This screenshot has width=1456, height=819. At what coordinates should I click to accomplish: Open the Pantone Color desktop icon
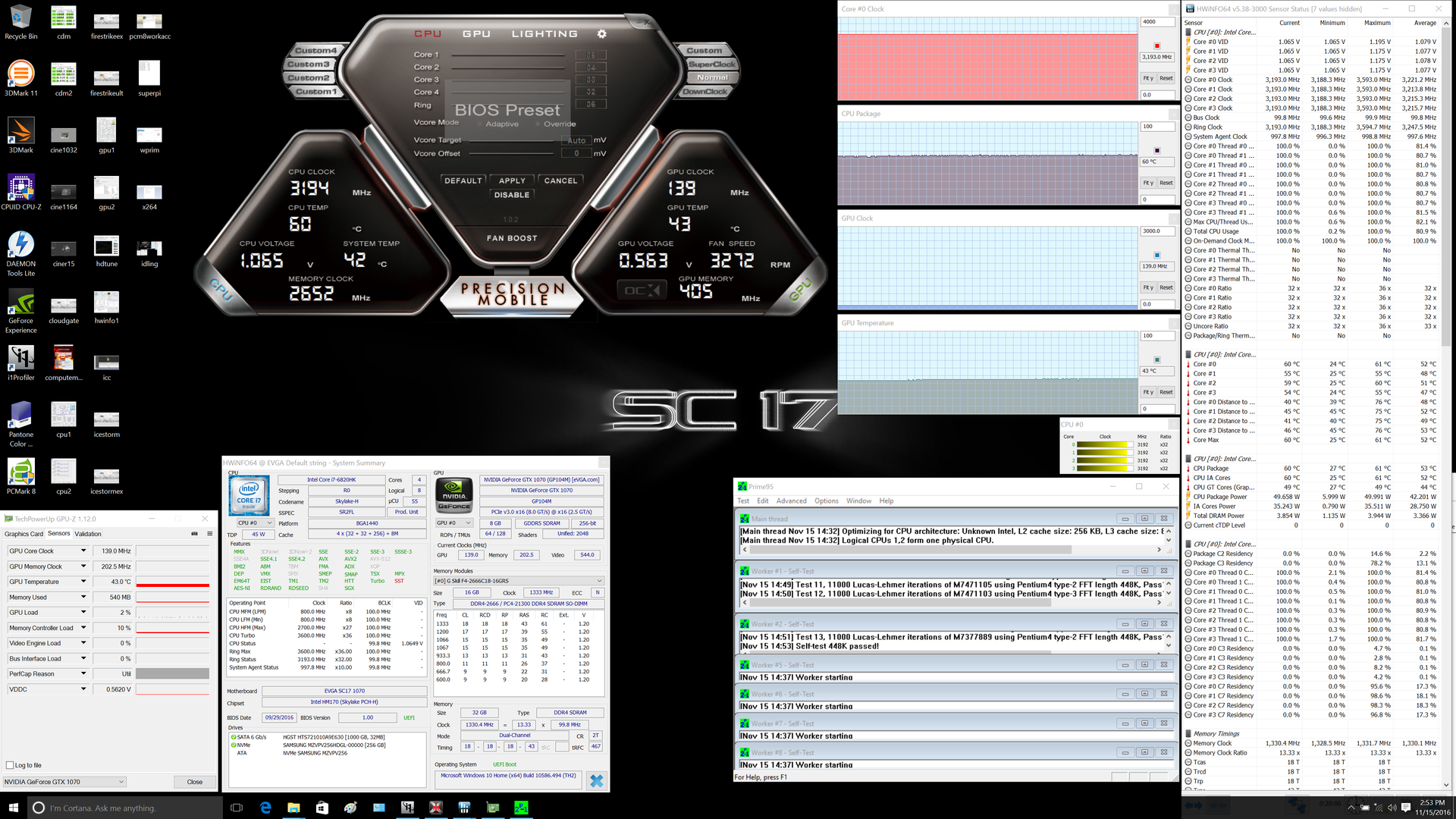click(x=21, y=425)
